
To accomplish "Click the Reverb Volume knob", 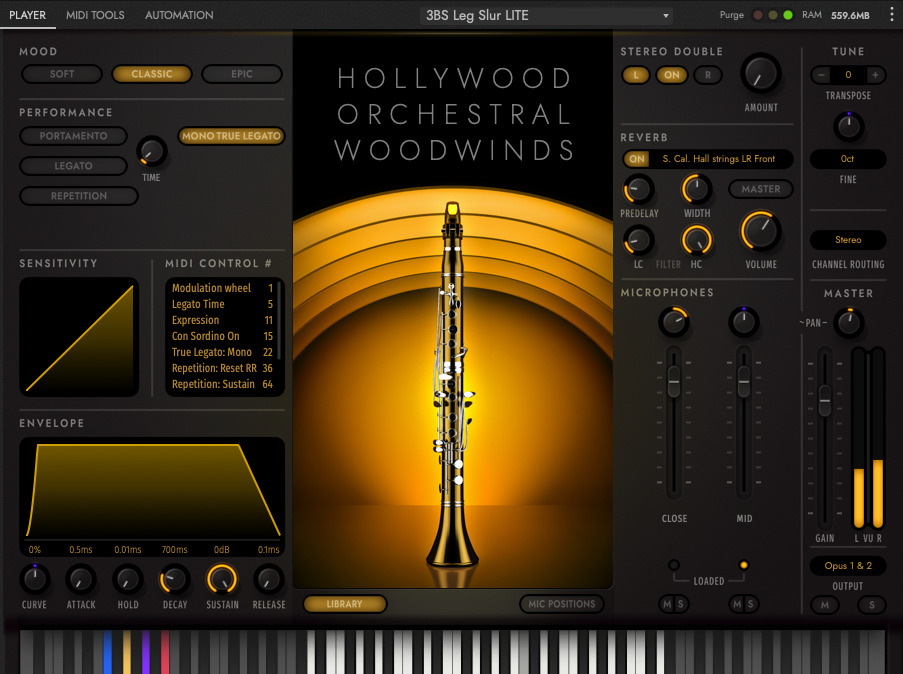I will 760,231.
